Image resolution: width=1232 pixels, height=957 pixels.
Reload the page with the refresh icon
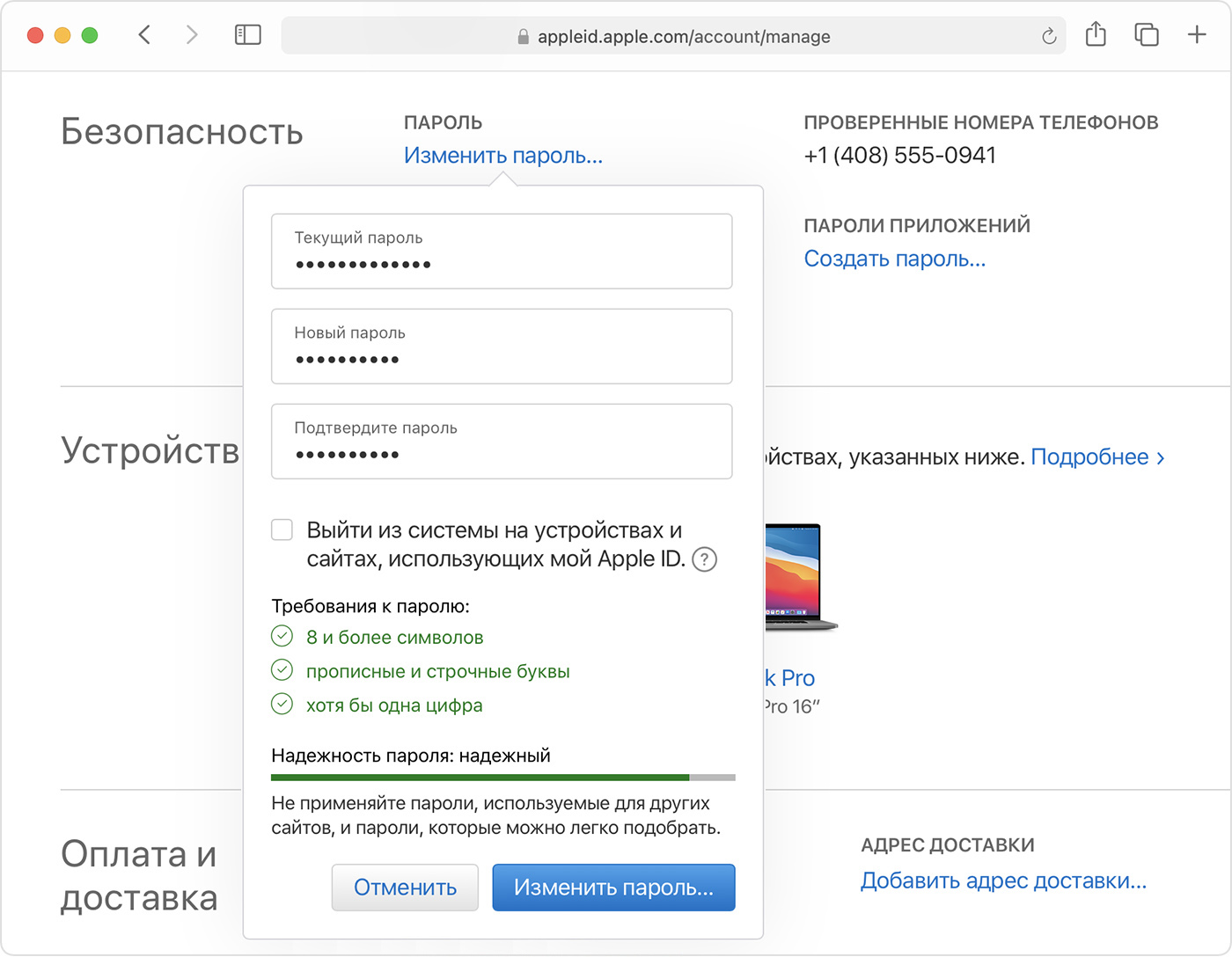pyautogui.click(x=1049, y=36)
